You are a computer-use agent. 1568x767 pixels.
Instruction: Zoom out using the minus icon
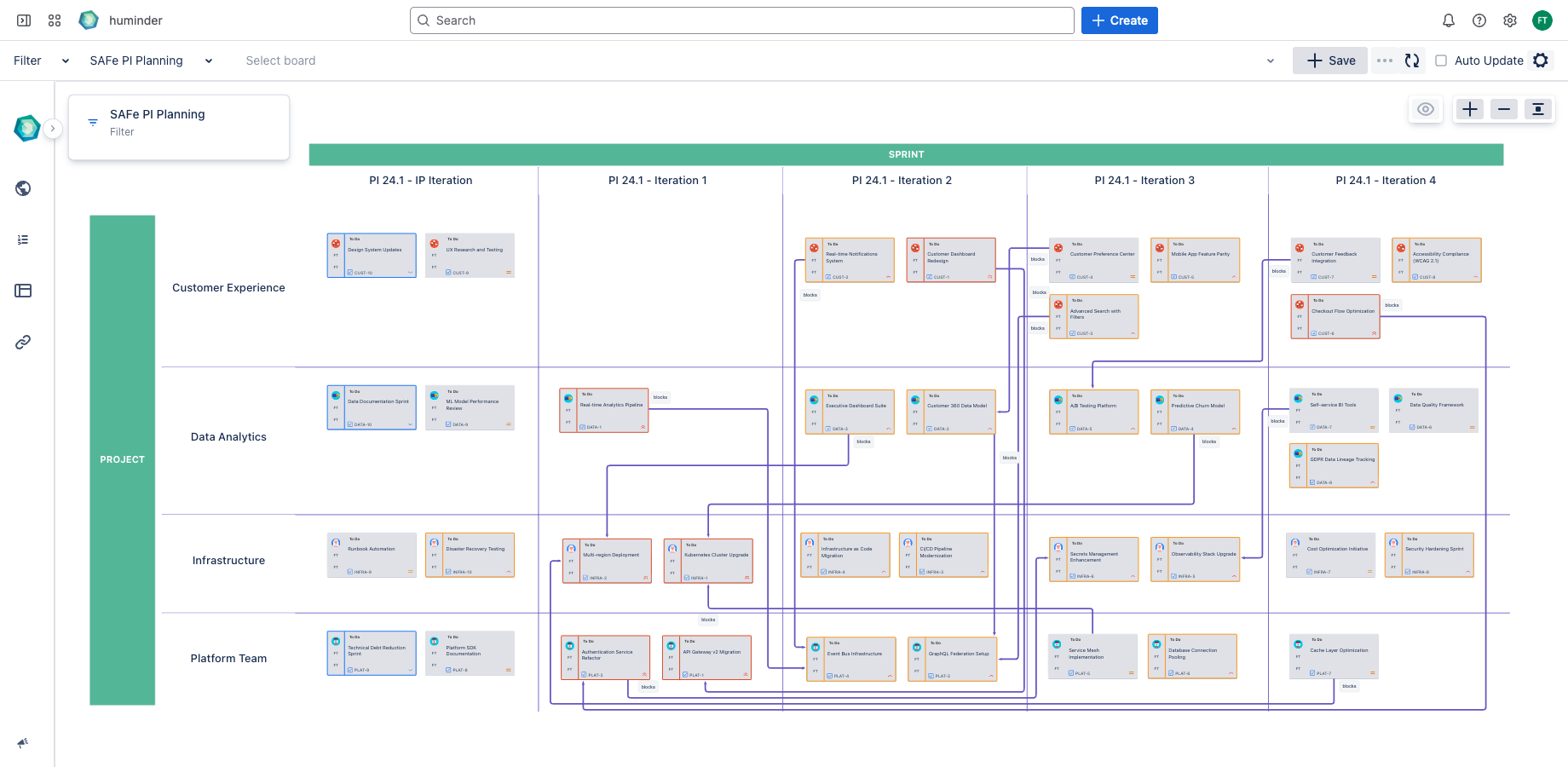pyautogui.click(x=1503, y=109)
